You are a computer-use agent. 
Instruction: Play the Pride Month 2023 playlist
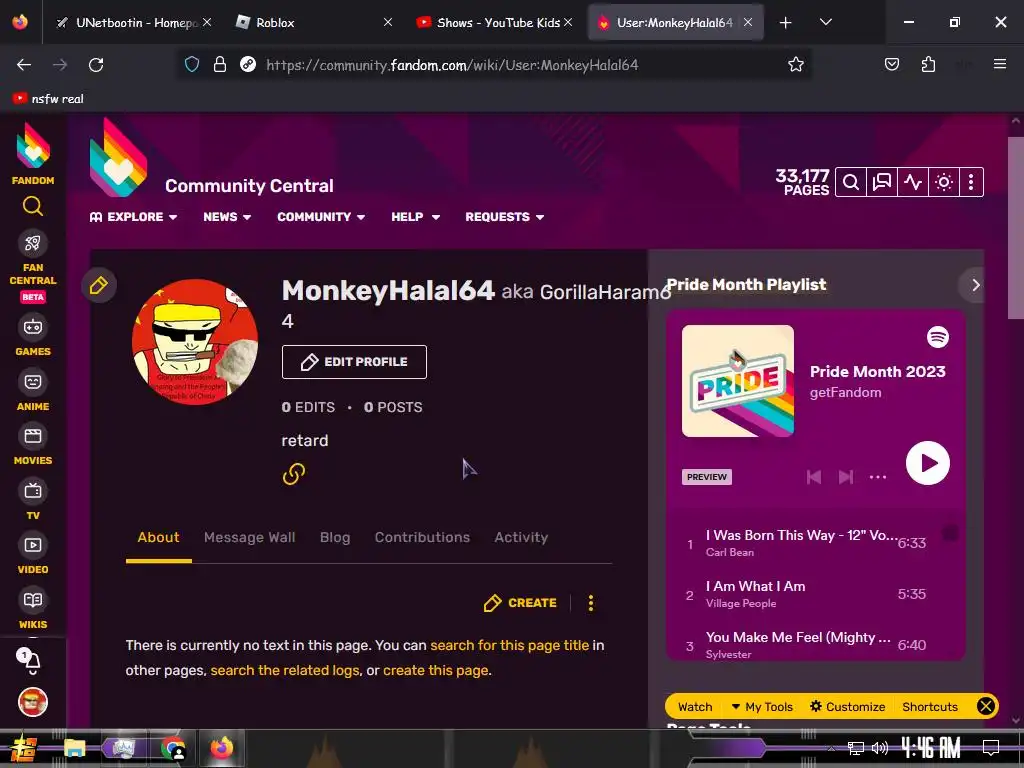[927, 463]
